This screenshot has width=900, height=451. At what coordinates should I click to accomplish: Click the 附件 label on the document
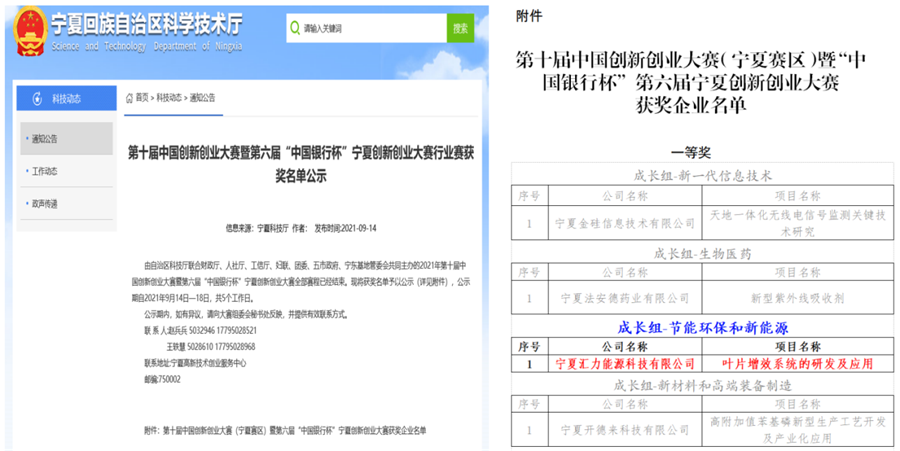pyautogui.click(x=529, y=17)
